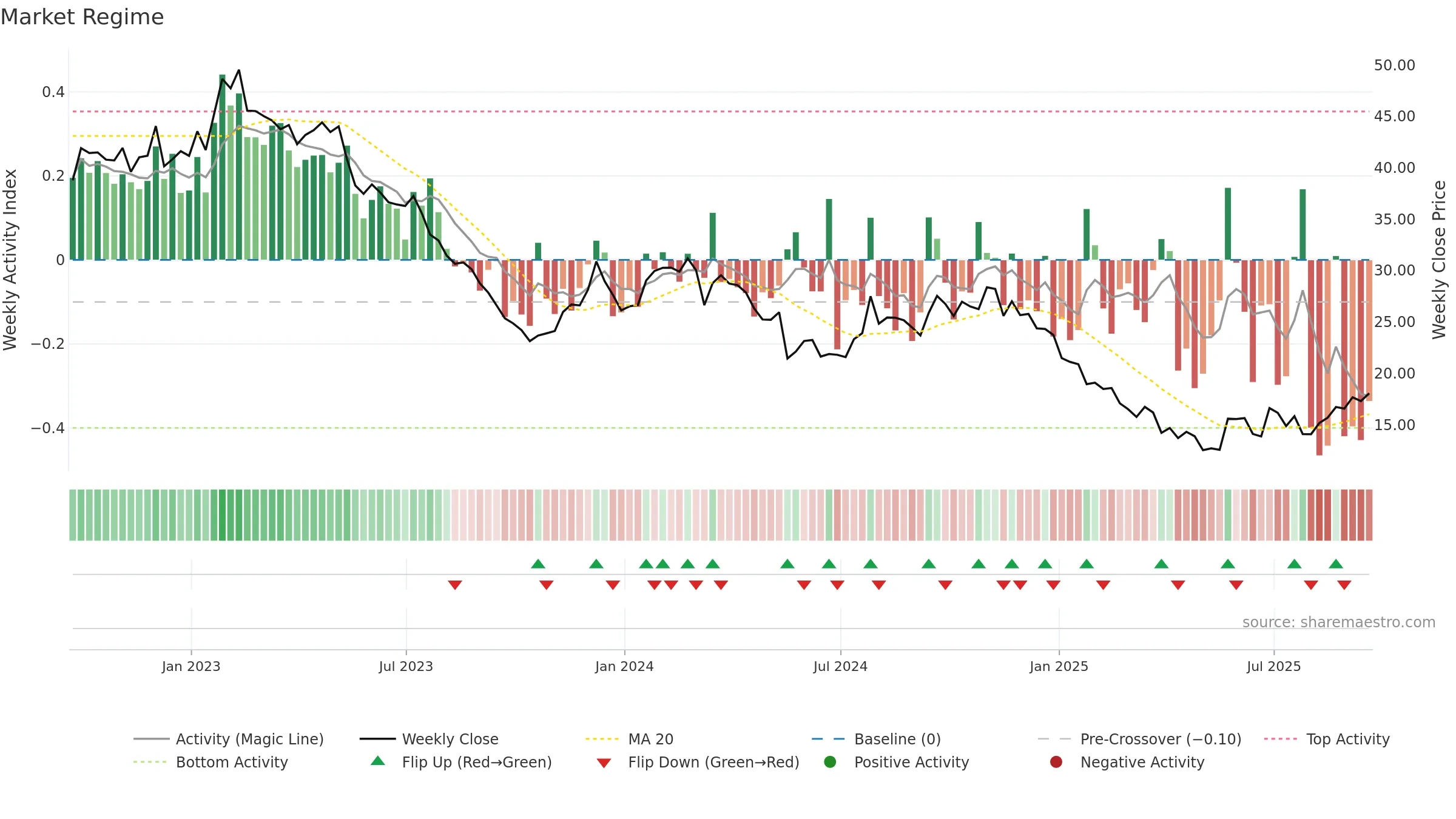Click the first red Flip Down marker after Jul 2023
The height and width of the screenshot is (819, 1456).
pyautogui.click(x=455, y=585)
